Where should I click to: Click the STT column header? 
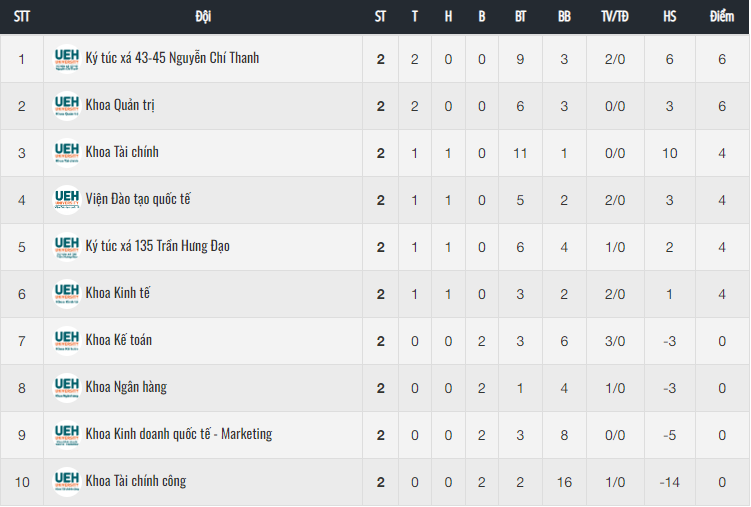coord(22,17)
